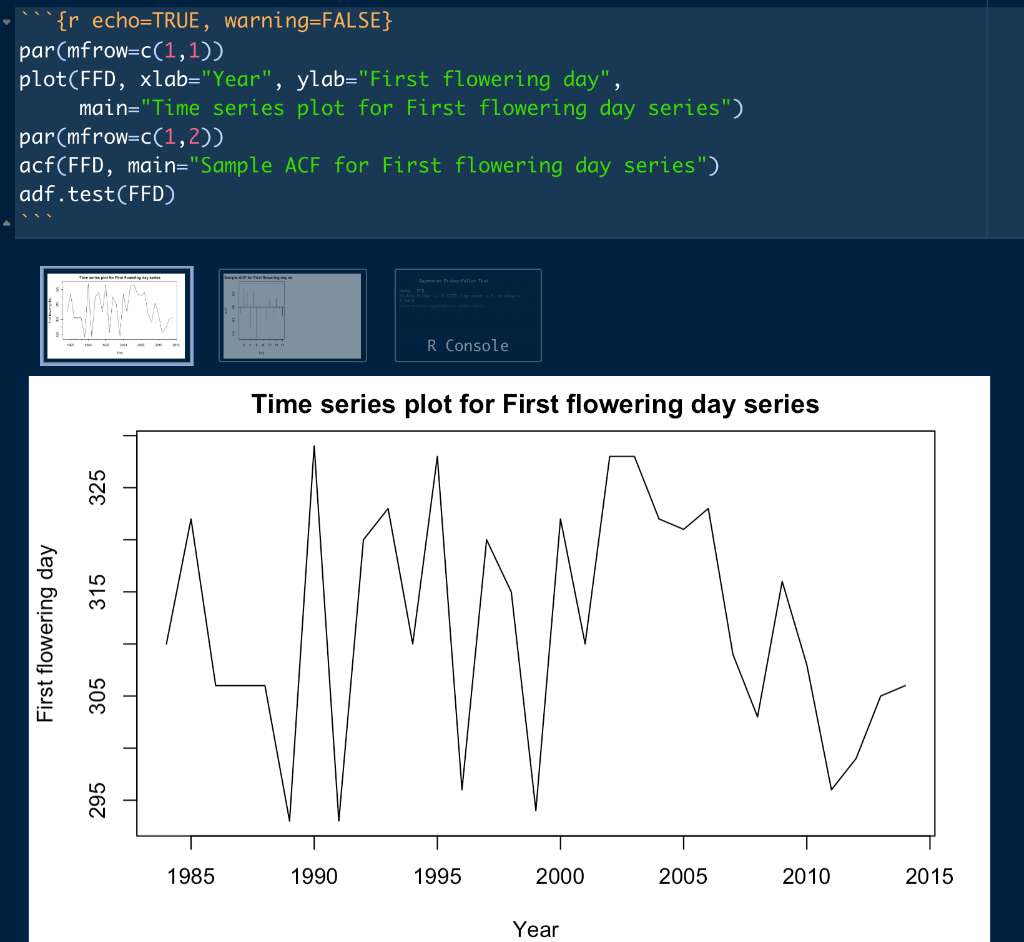
Task: Click the Year axis label on the plot
Action: coord(536,928)
